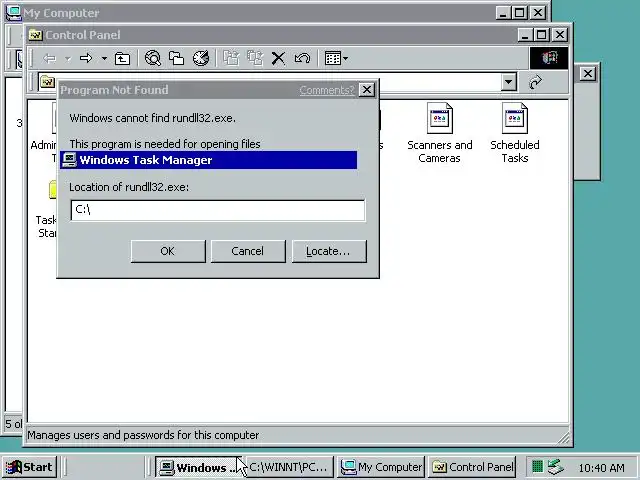Go up one folder level in Control Panel
The image size is (640, 480).
pos(122,58)
